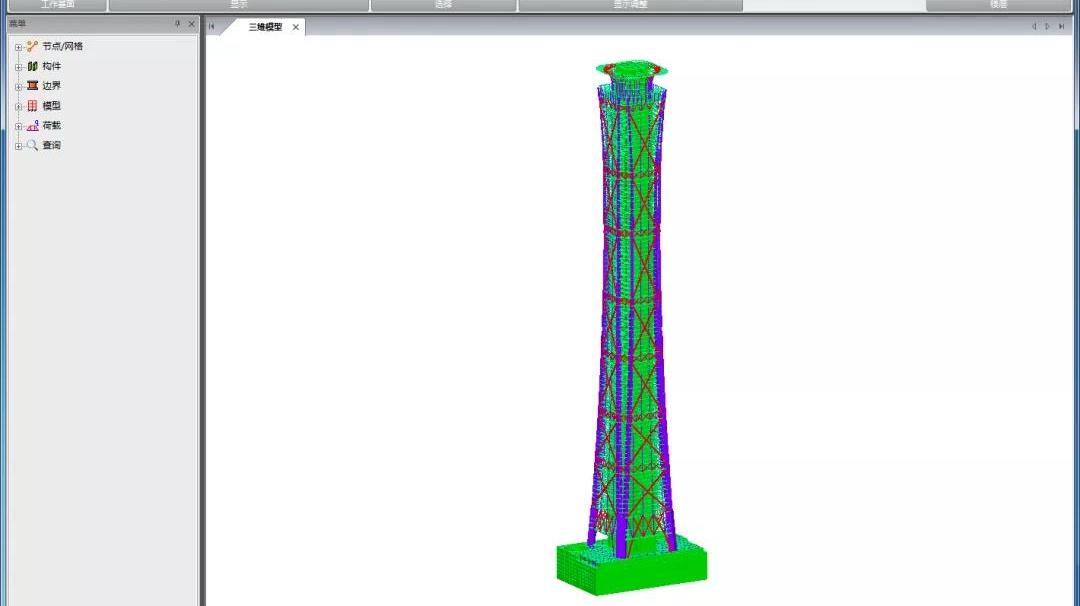This screenshot has width=1080, height=606.
Task: Expand the 荷载 tree node
Action: 19,127
